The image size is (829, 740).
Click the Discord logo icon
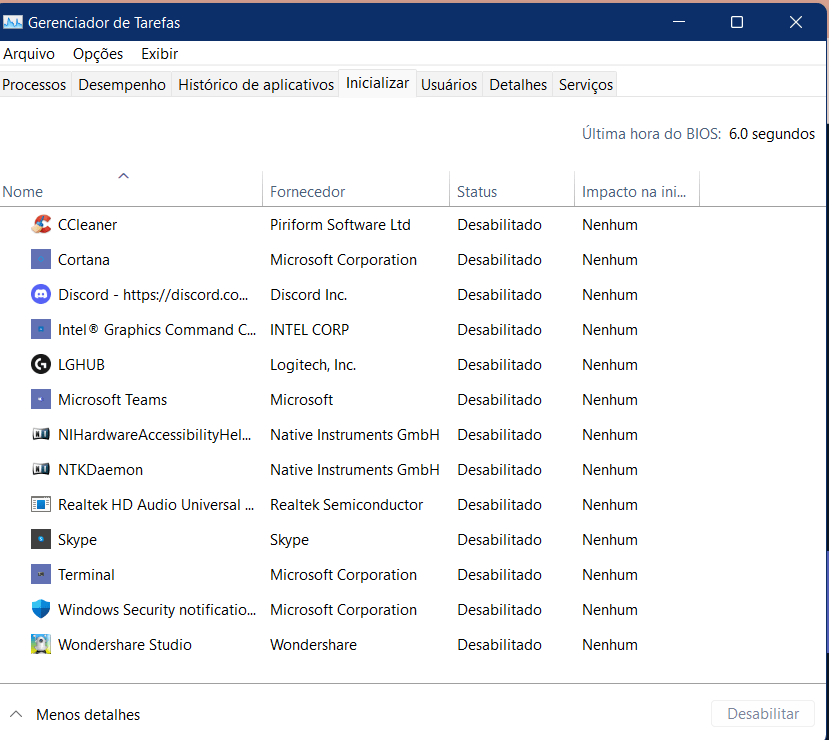pos(41,294)
